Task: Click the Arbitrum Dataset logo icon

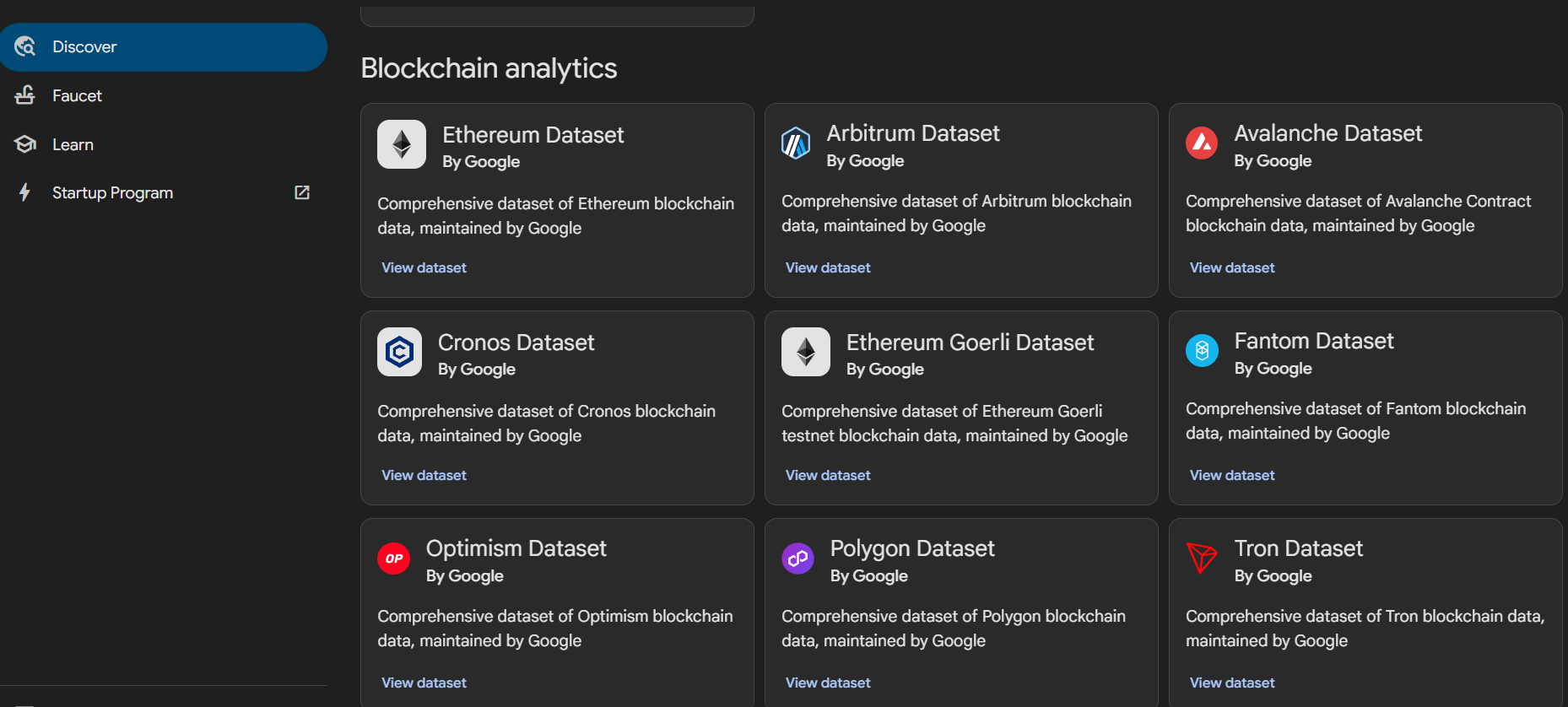Action: point(796,143)
